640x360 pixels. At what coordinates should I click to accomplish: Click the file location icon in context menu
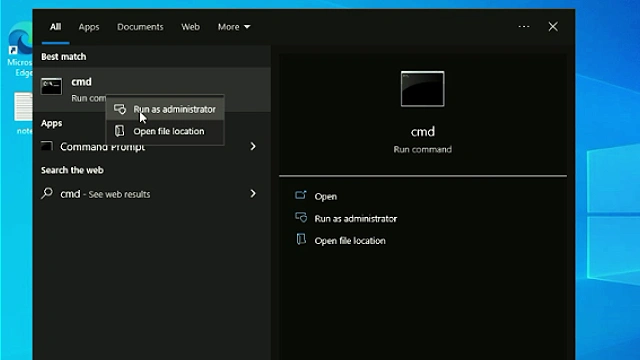tap(120, 131)
